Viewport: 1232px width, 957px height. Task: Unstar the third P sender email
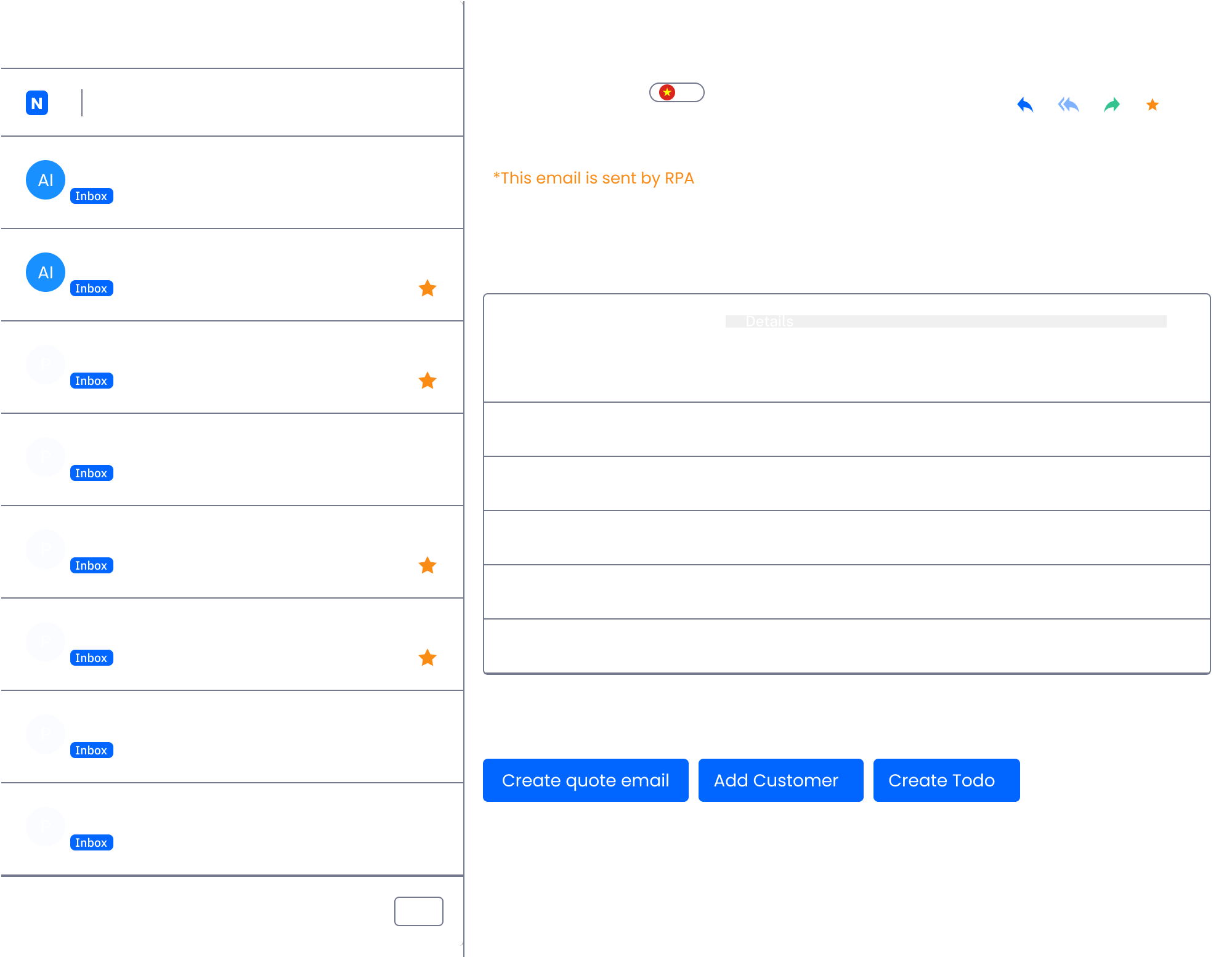tap(428, 565)
